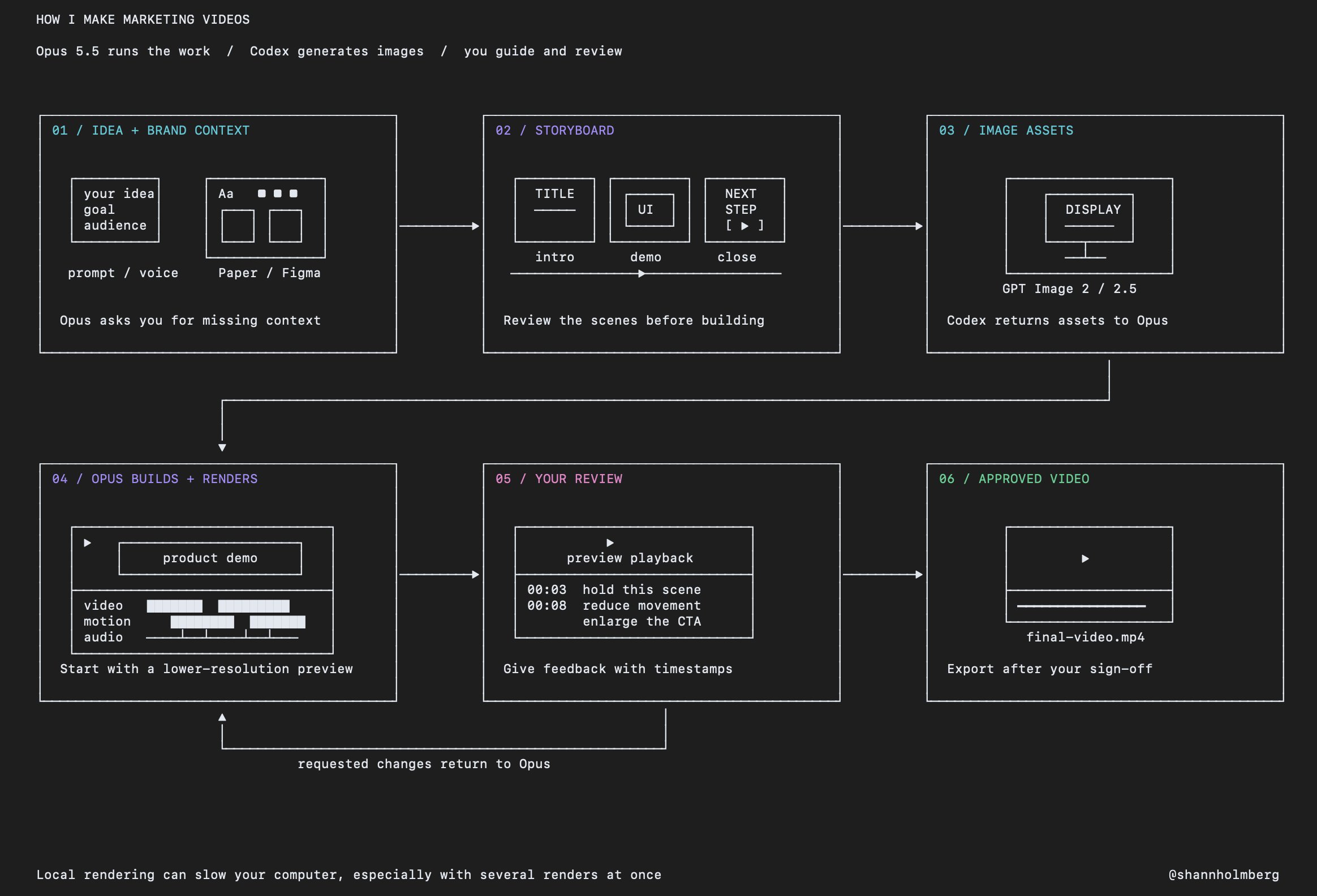Click the '06 / APPROVED VIDEO' heading

click(1014, 479)
